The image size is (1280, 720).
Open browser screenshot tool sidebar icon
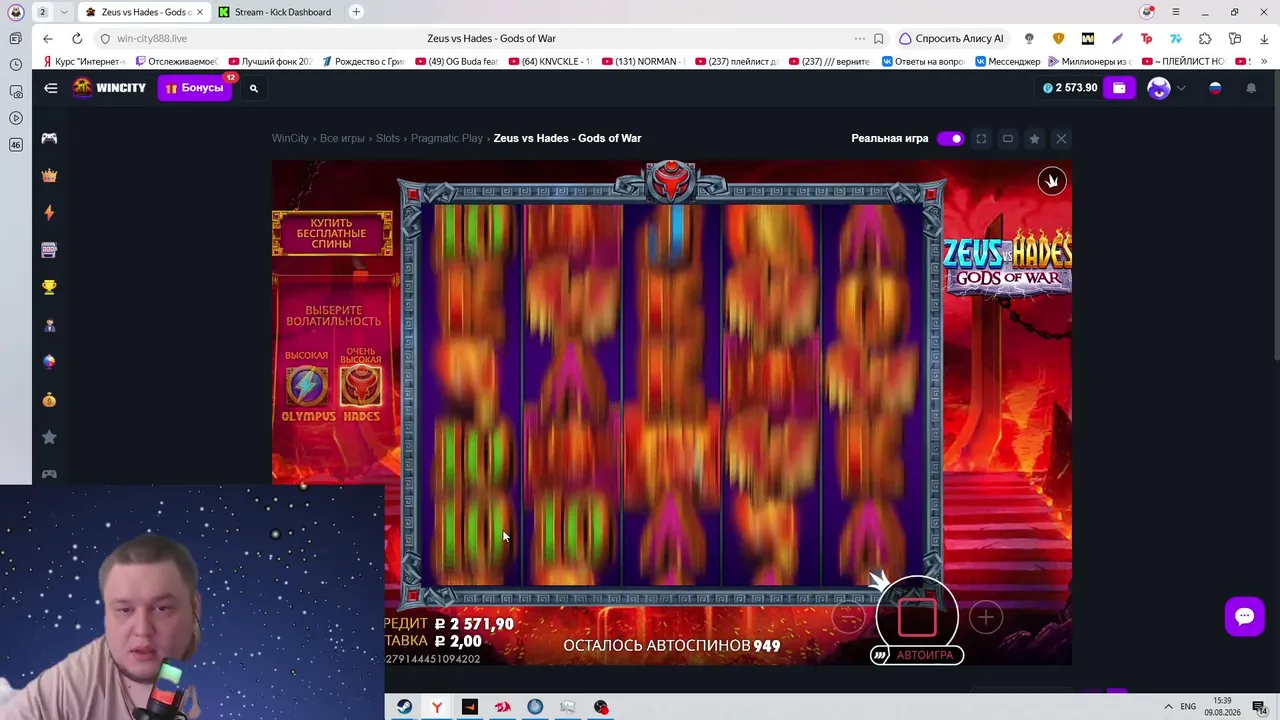tap(16, 92)
